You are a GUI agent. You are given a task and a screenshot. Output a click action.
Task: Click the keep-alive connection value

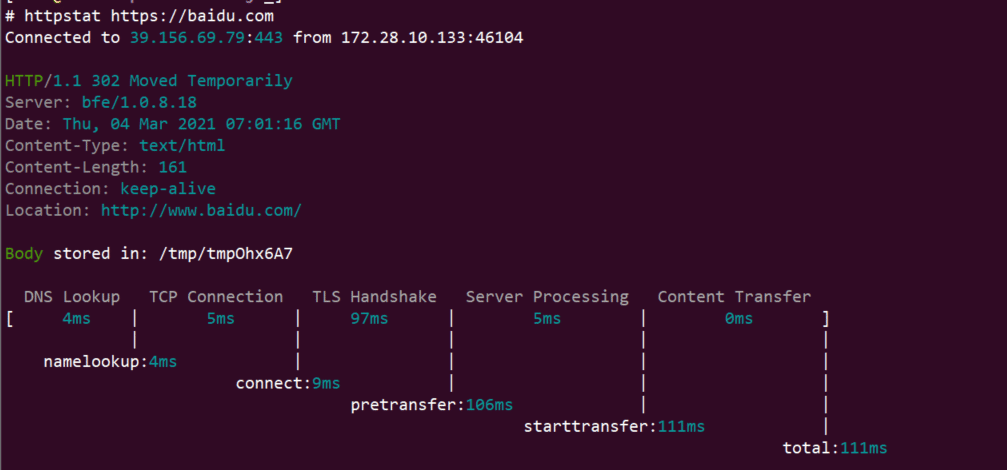[x=168, y=189]
